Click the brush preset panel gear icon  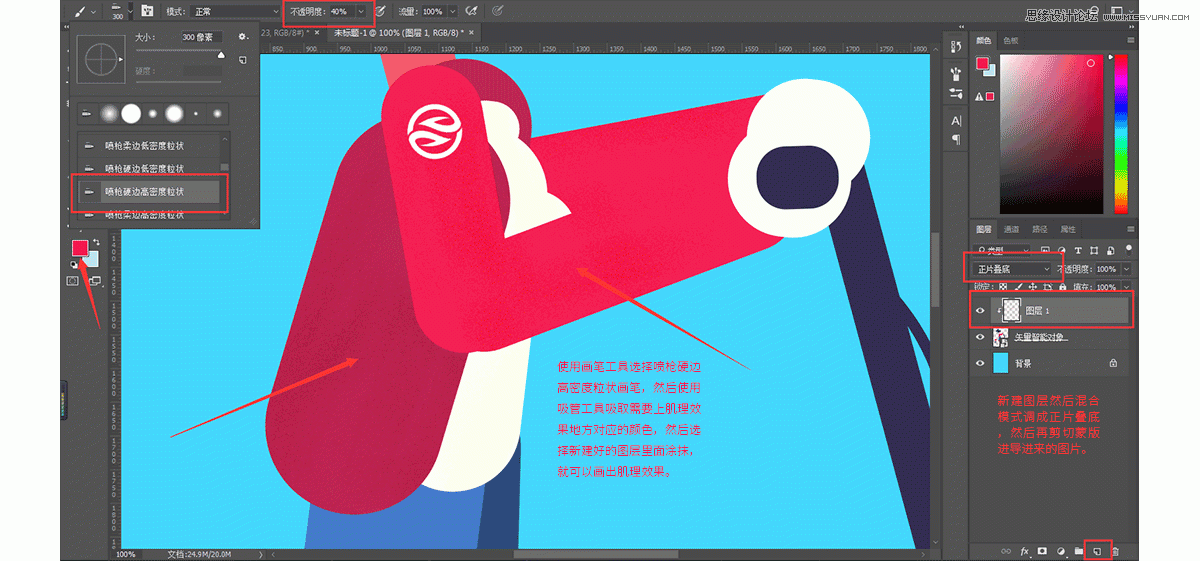coord(242,36)
